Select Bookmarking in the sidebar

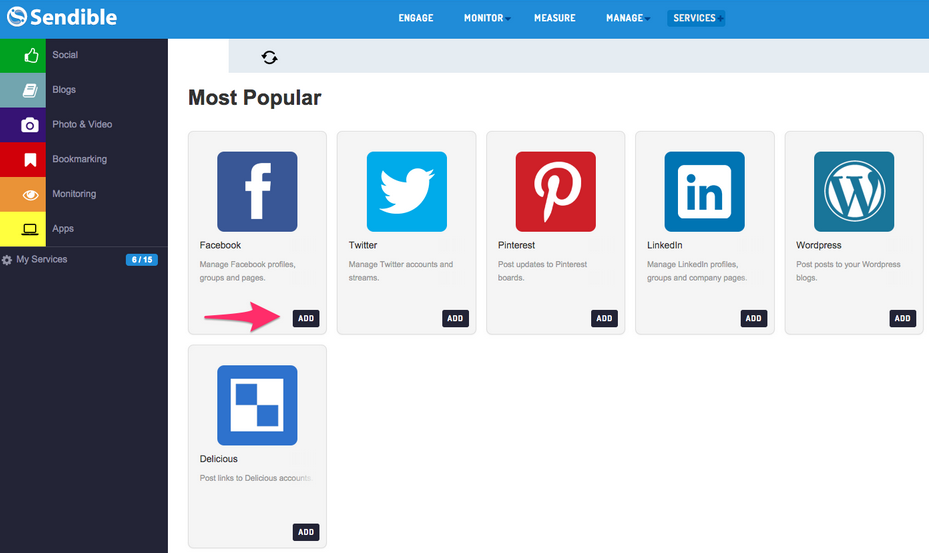tap(79, 159)
